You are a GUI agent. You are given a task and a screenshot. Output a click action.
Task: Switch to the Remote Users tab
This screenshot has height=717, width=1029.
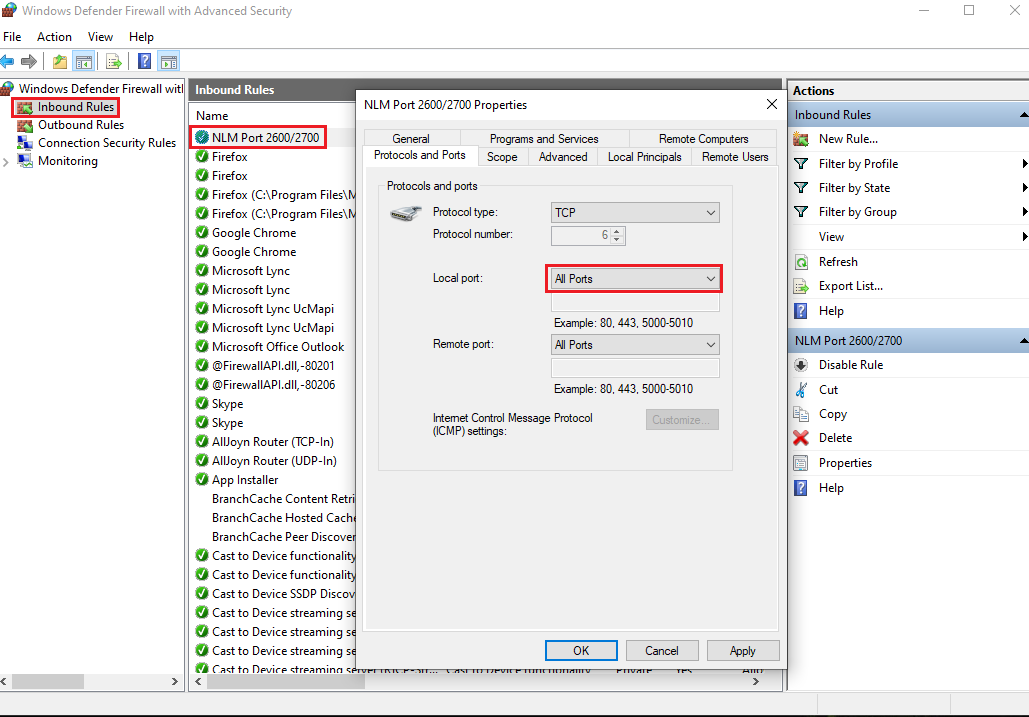pos(735,157)
